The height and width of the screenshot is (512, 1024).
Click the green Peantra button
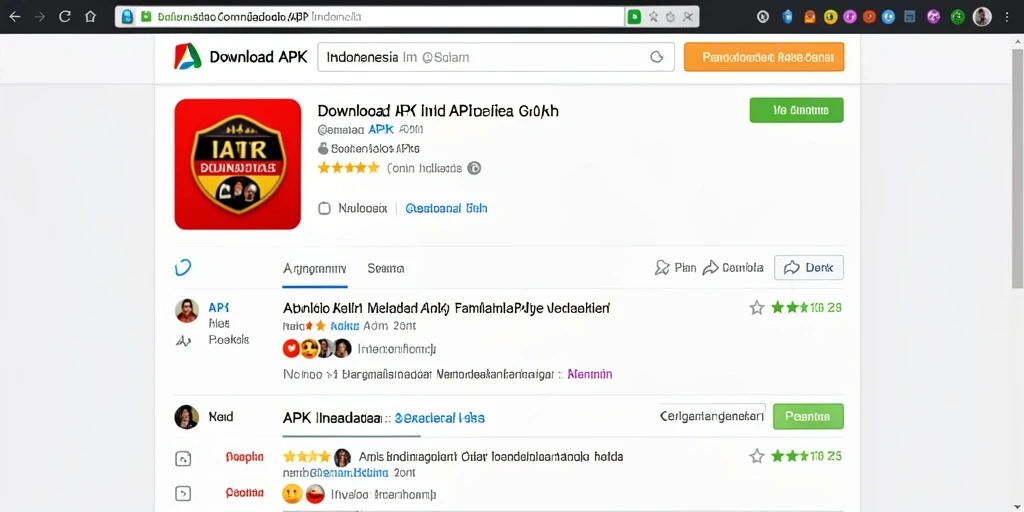[808, 416]
